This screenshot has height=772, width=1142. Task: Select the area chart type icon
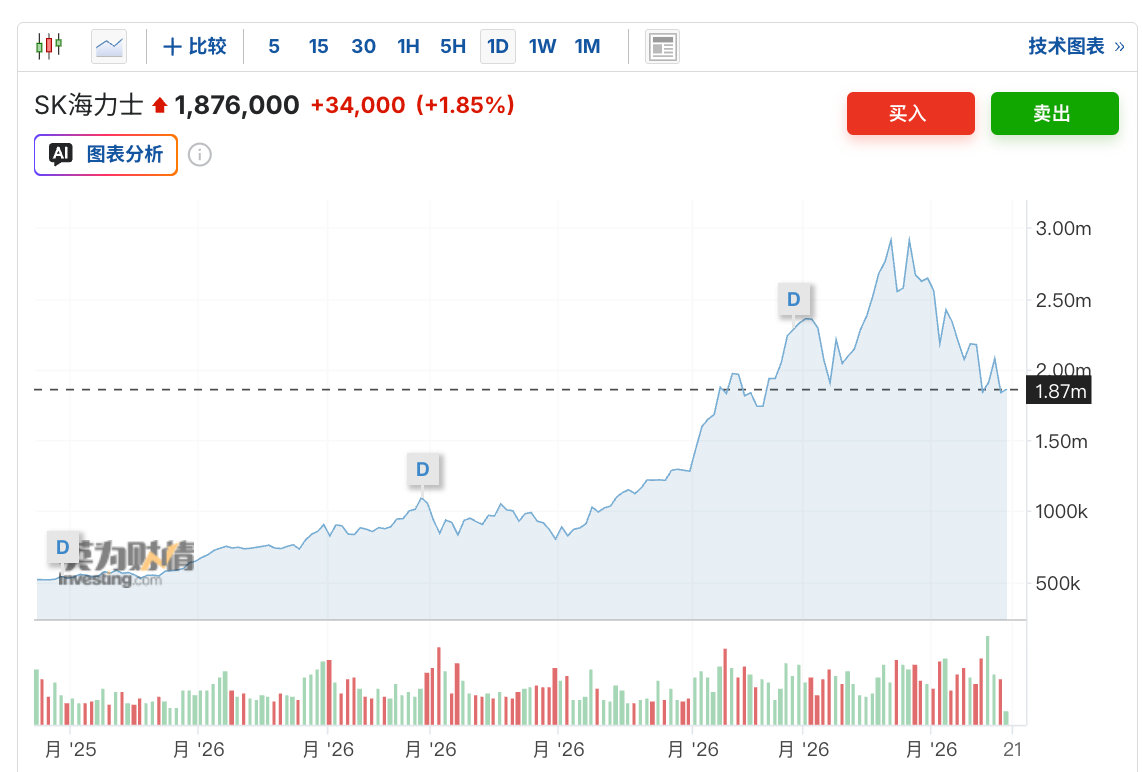click(109, 47)
